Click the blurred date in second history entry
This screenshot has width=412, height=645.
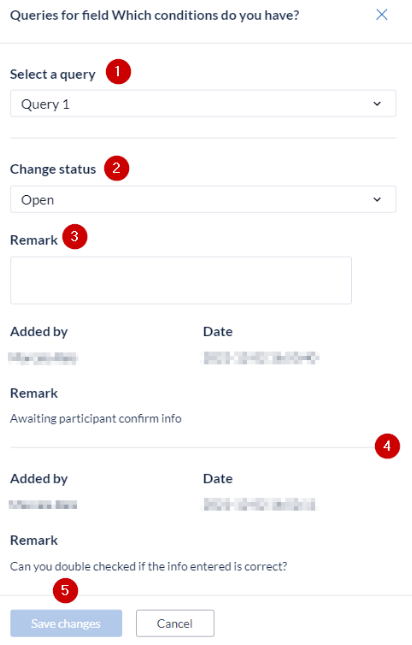pos(260,504)
